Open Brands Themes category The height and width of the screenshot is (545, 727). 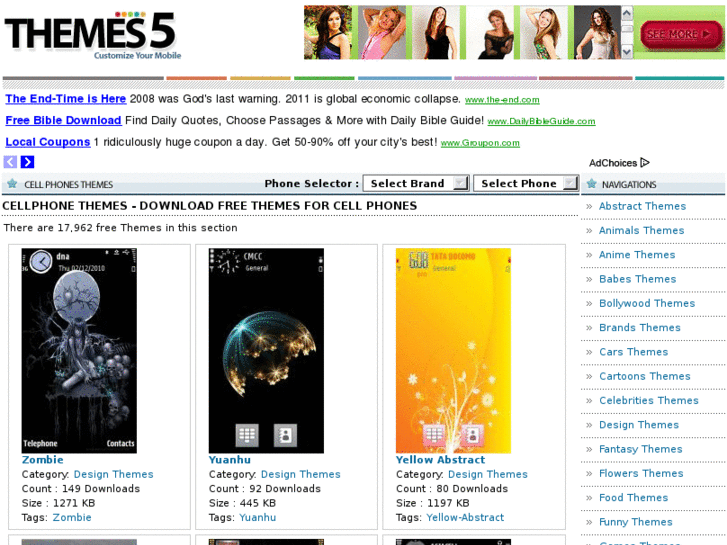tap(639, 327)
